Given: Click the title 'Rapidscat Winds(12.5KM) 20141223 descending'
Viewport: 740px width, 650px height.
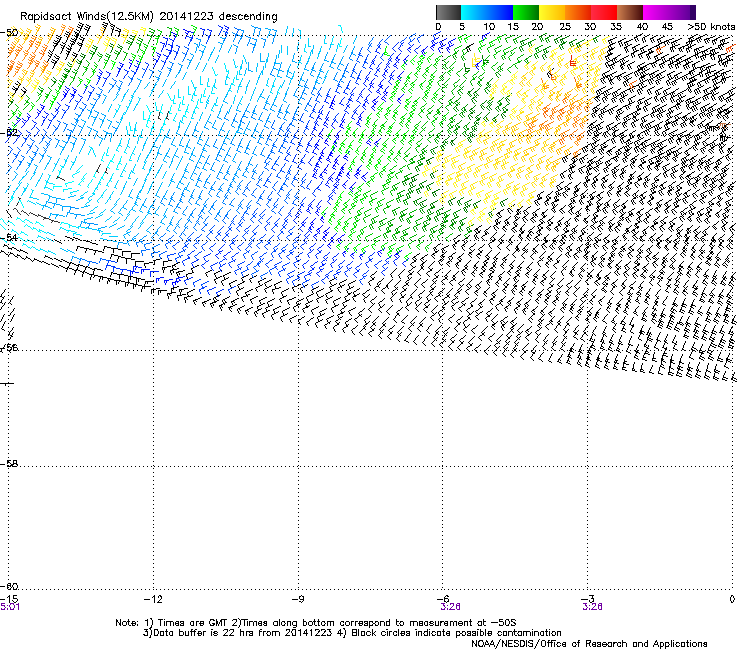Looking at the screenshot, I should (149, 17).
